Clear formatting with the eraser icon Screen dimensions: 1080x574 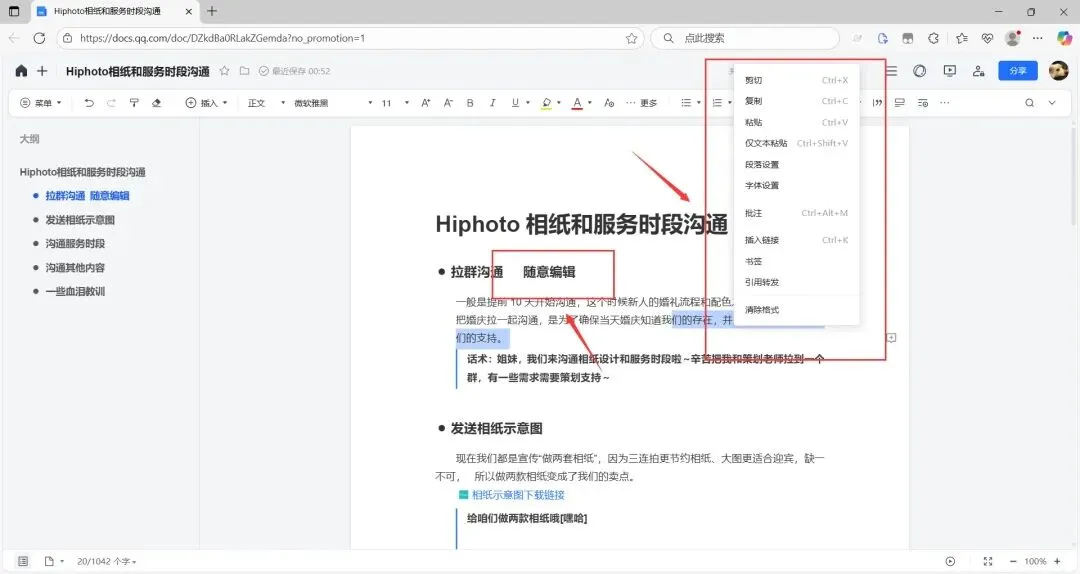point(156,103)
